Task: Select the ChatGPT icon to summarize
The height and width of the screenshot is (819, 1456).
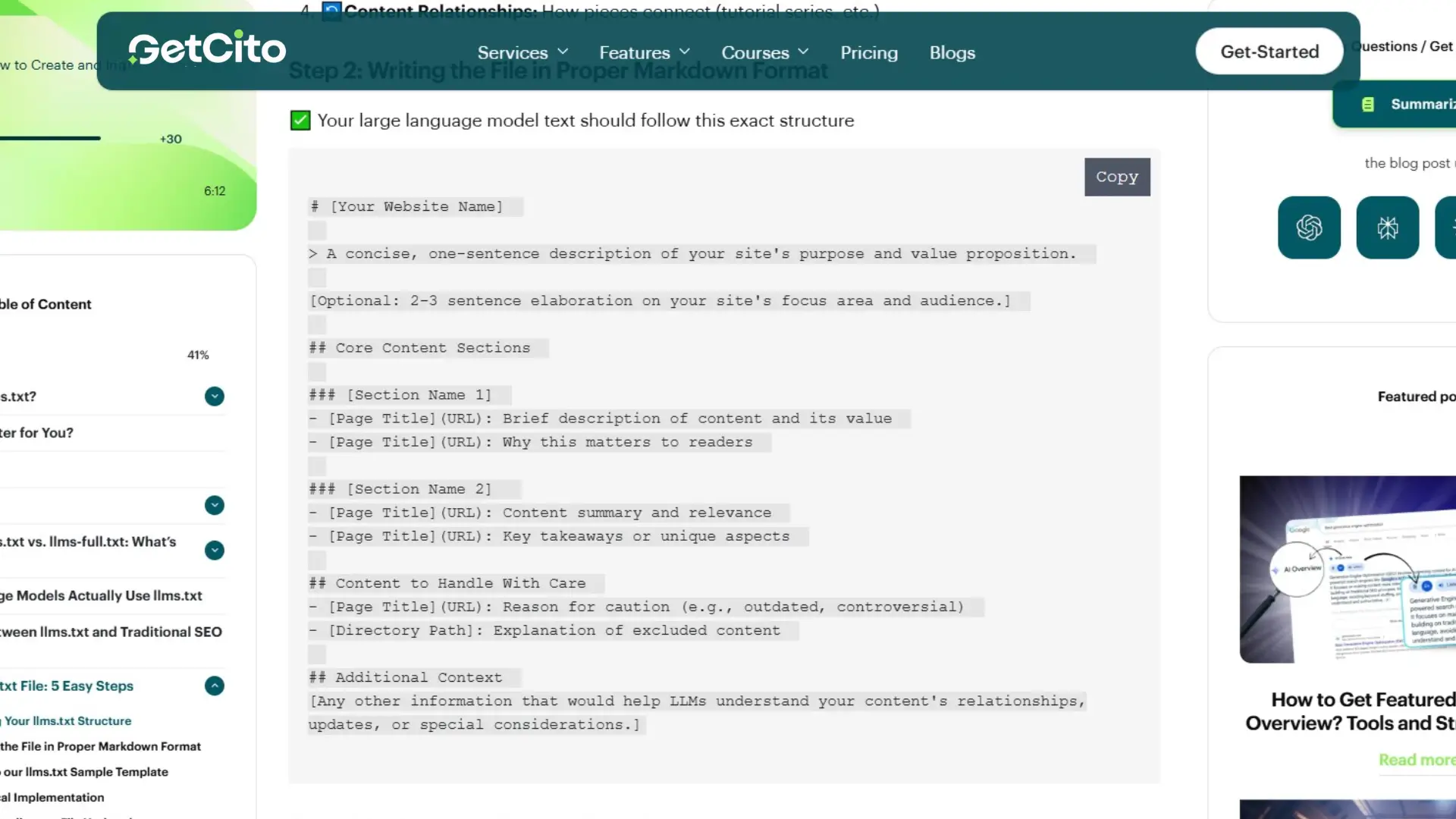Action: coord(1308,227)
